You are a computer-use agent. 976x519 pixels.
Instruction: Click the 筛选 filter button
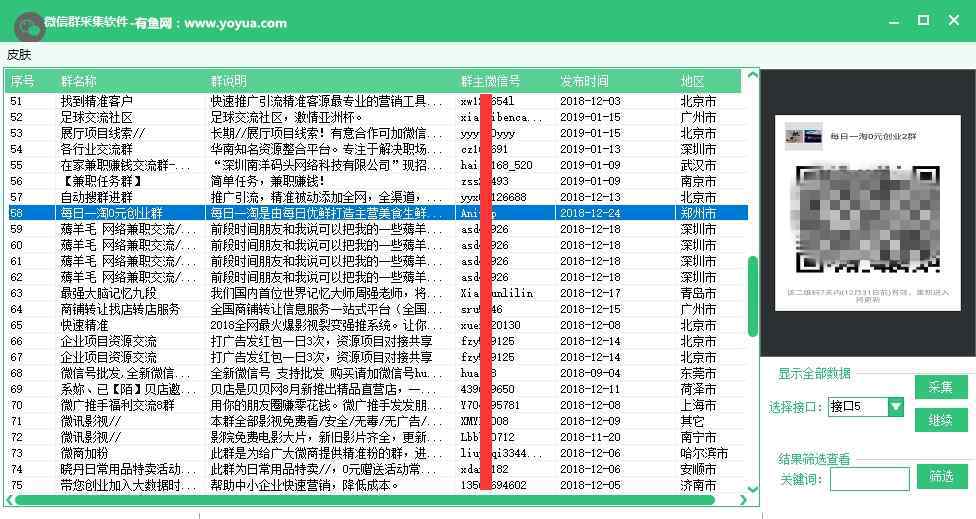(x=941, y=477)
